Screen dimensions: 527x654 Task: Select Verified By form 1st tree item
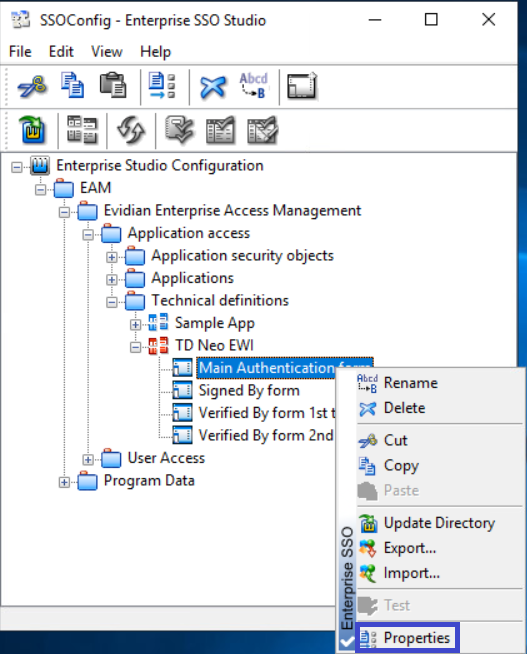267,413
